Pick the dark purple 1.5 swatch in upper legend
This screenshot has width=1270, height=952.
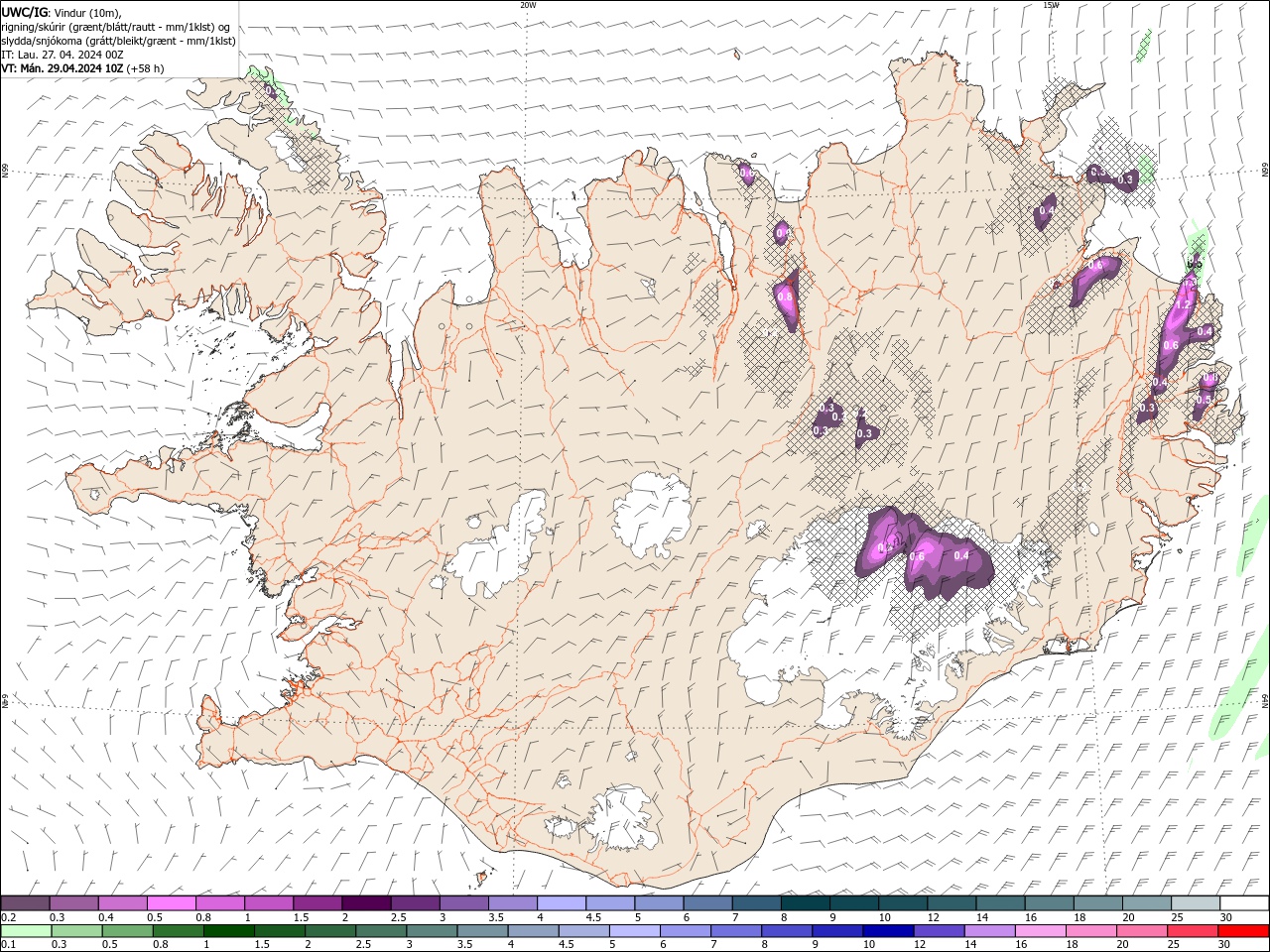(317, 903)
